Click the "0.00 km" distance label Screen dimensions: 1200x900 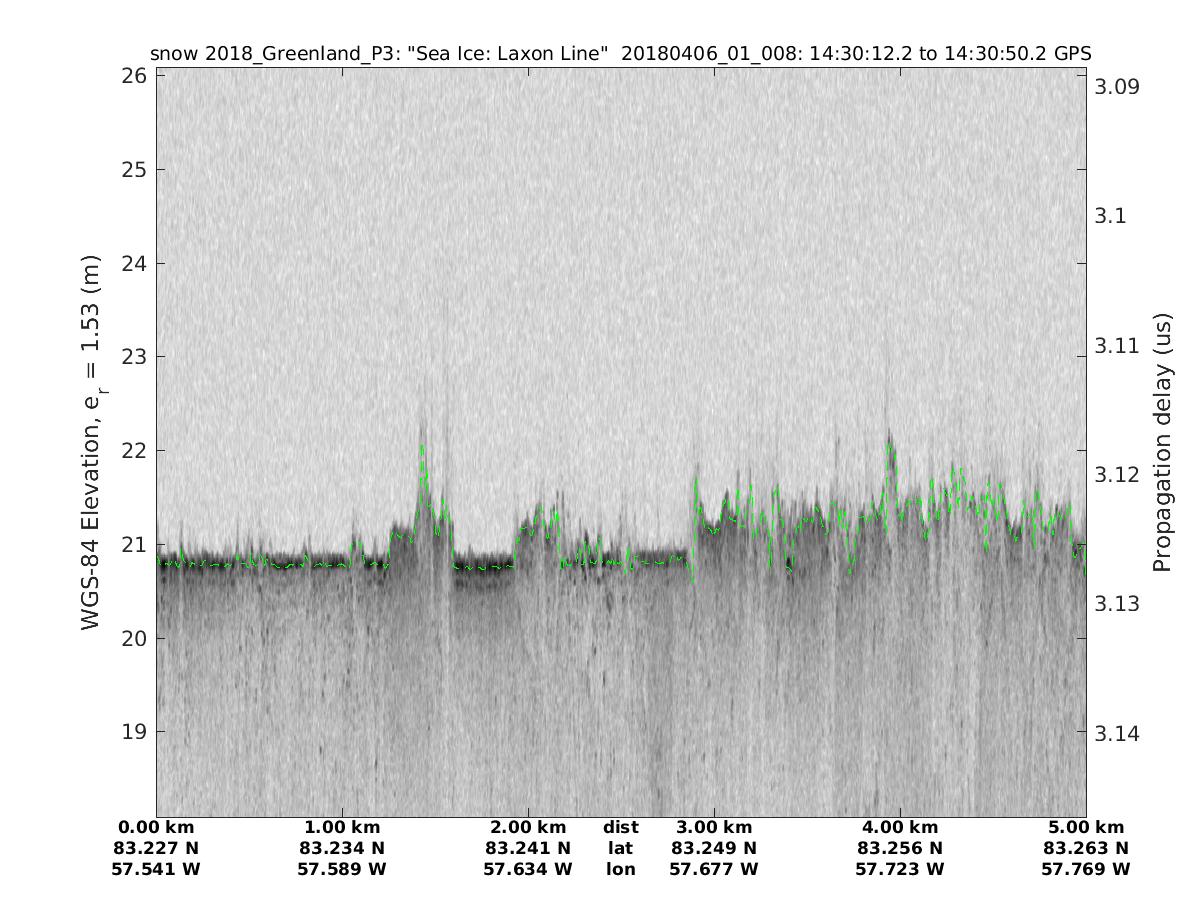coord(156,828)
